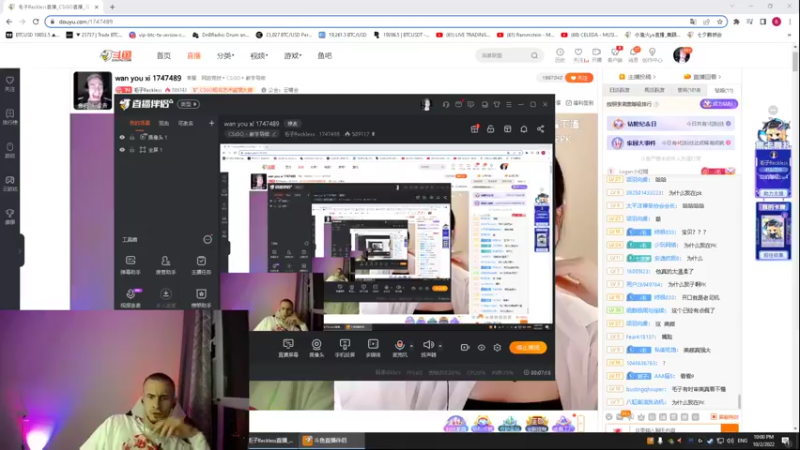Collapse the toolbox with the circled minus

tap(207, 239)
